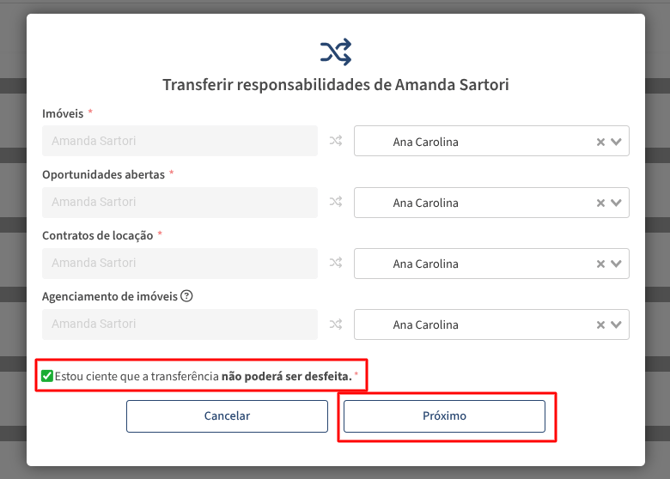Click the Amanda Sartori field under Contratos de locação
The image size is (670, 479).
(x=180, y=263)
